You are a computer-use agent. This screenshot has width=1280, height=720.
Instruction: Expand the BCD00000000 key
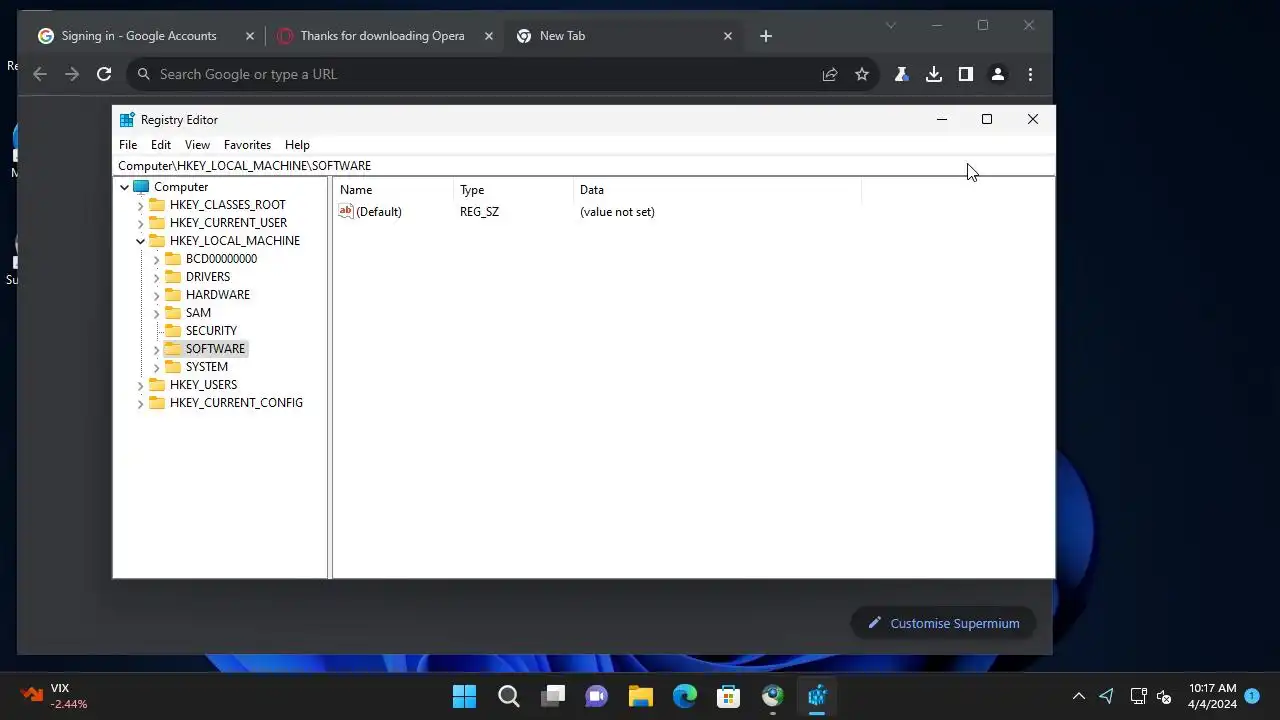[x=157, y=259]
